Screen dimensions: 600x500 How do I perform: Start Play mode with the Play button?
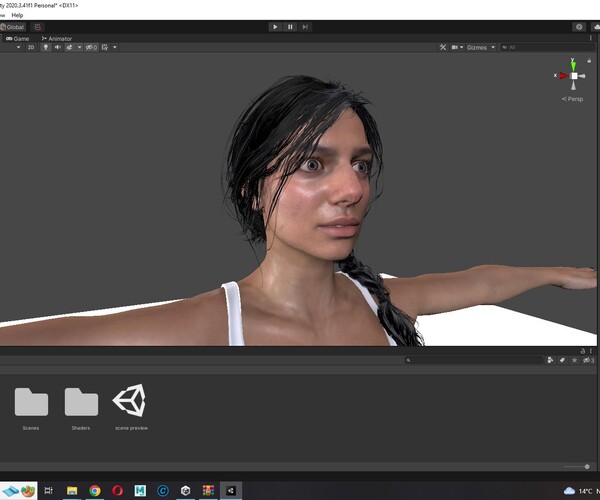(x=275, y=27)
